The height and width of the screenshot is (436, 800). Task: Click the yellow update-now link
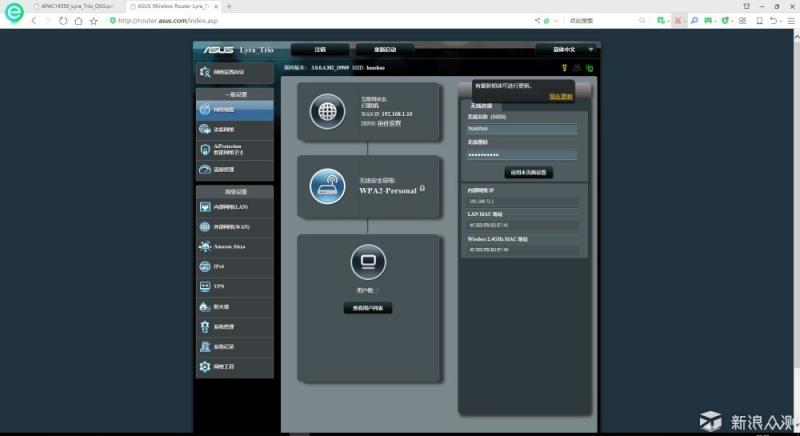click(x=561, y=96)
